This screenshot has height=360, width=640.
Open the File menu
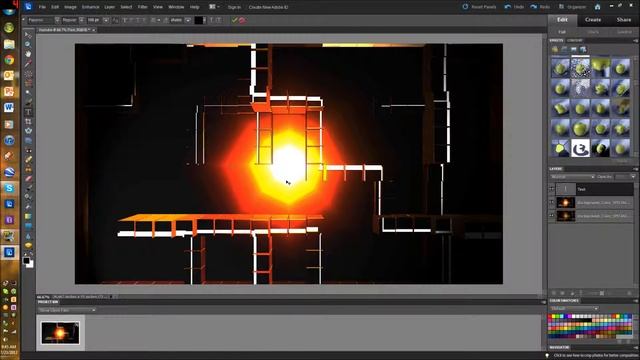(42, 7)
